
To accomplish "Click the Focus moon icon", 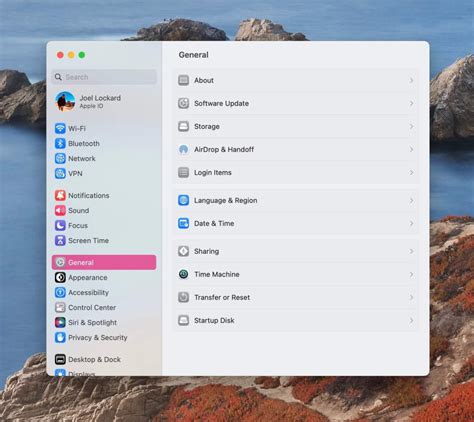I will [x=60, y=225].
